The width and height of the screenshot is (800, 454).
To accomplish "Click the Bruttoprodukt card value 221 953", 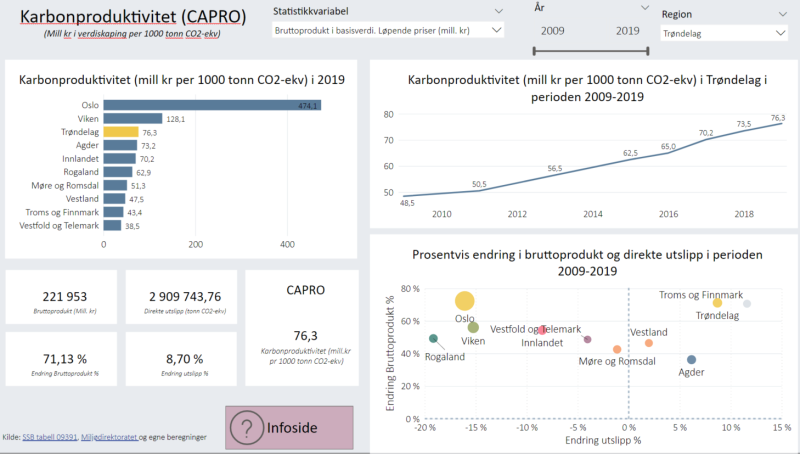I will [65, 296].
